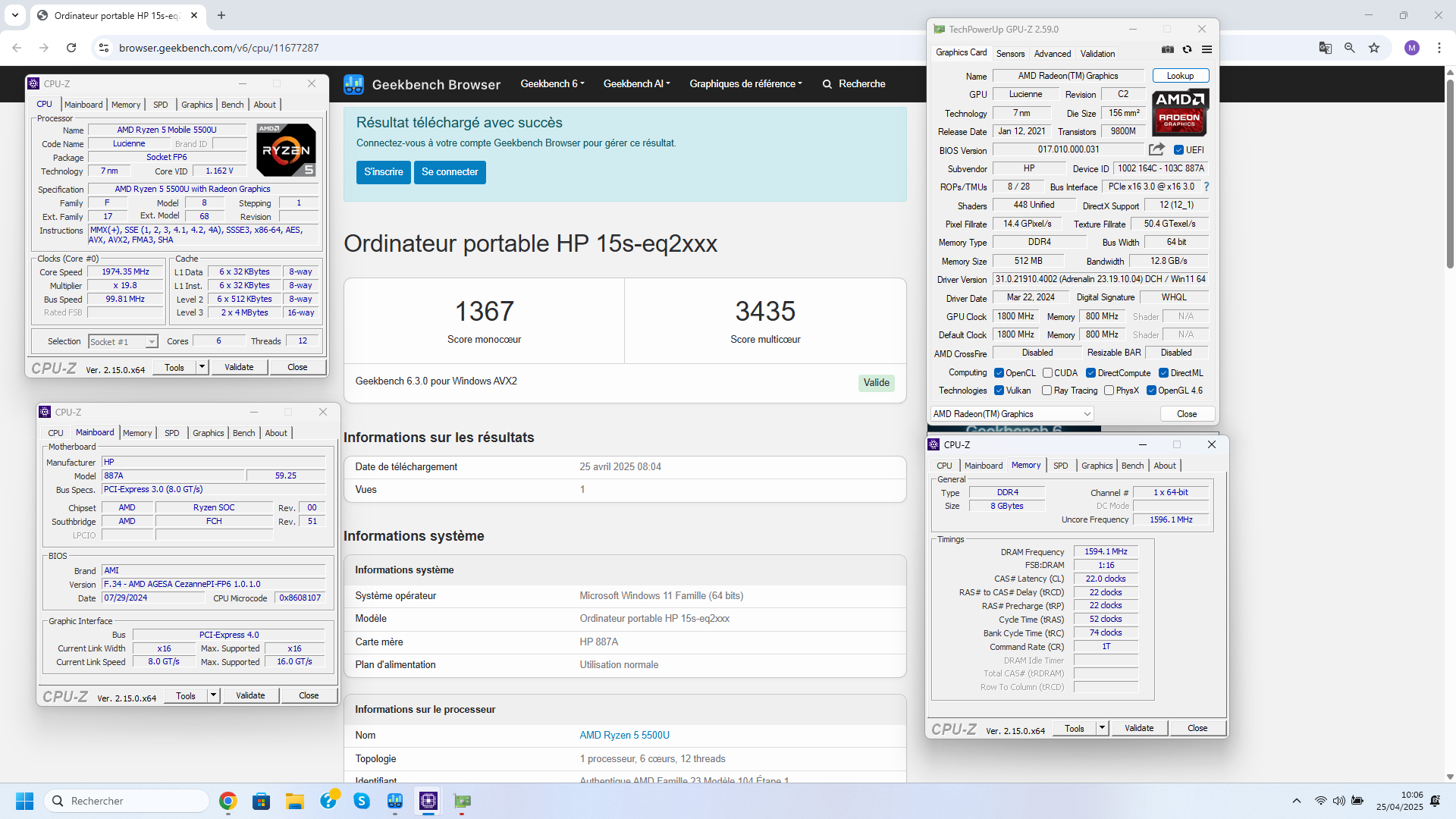1456x819 pixels.
Task: Open Graphiques de référence dropdown
Action: (745, 84)
